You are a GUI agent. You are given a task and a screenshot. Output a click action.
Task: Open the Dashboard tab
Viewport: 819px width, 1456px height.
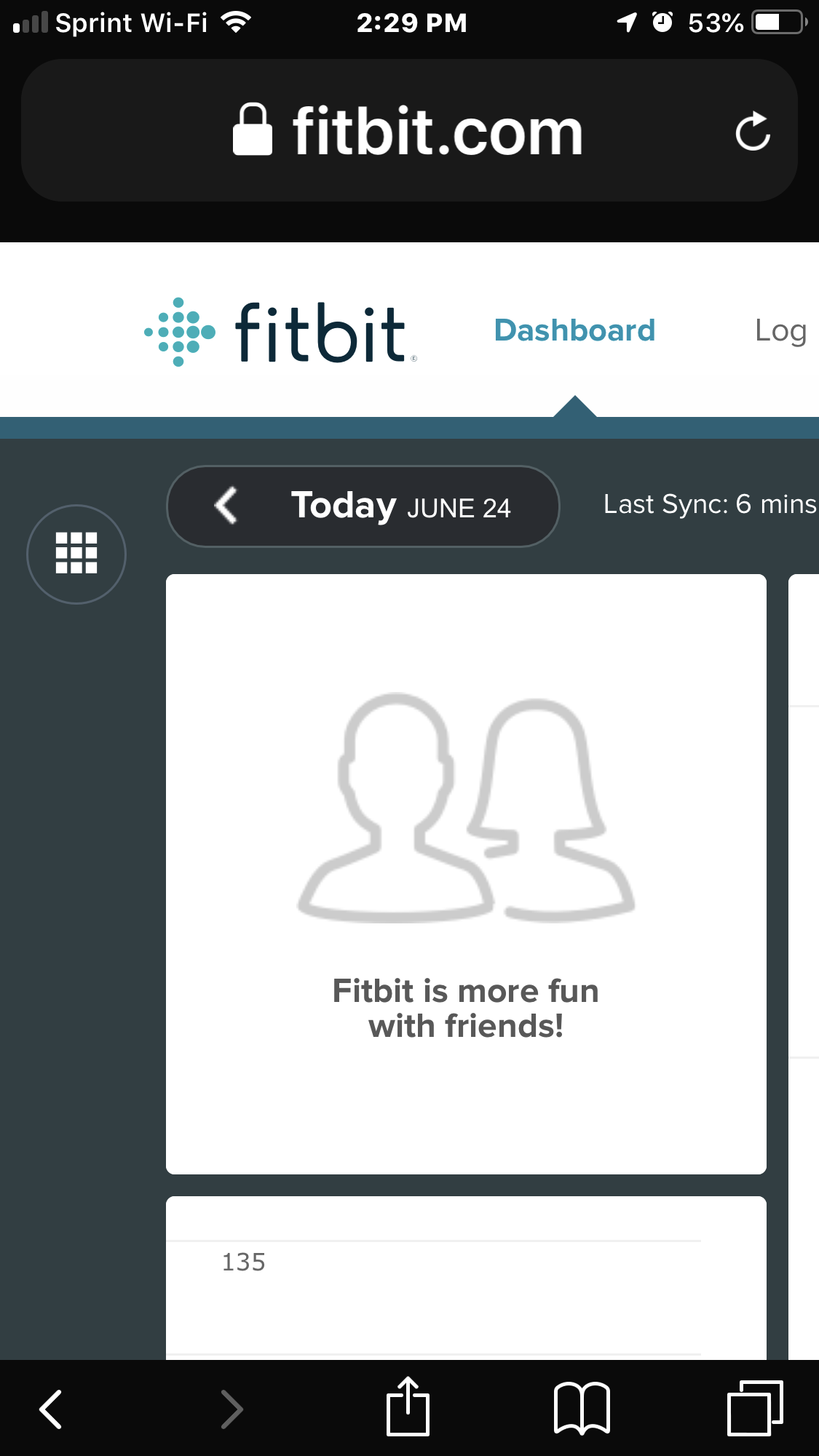click(574, 330)
